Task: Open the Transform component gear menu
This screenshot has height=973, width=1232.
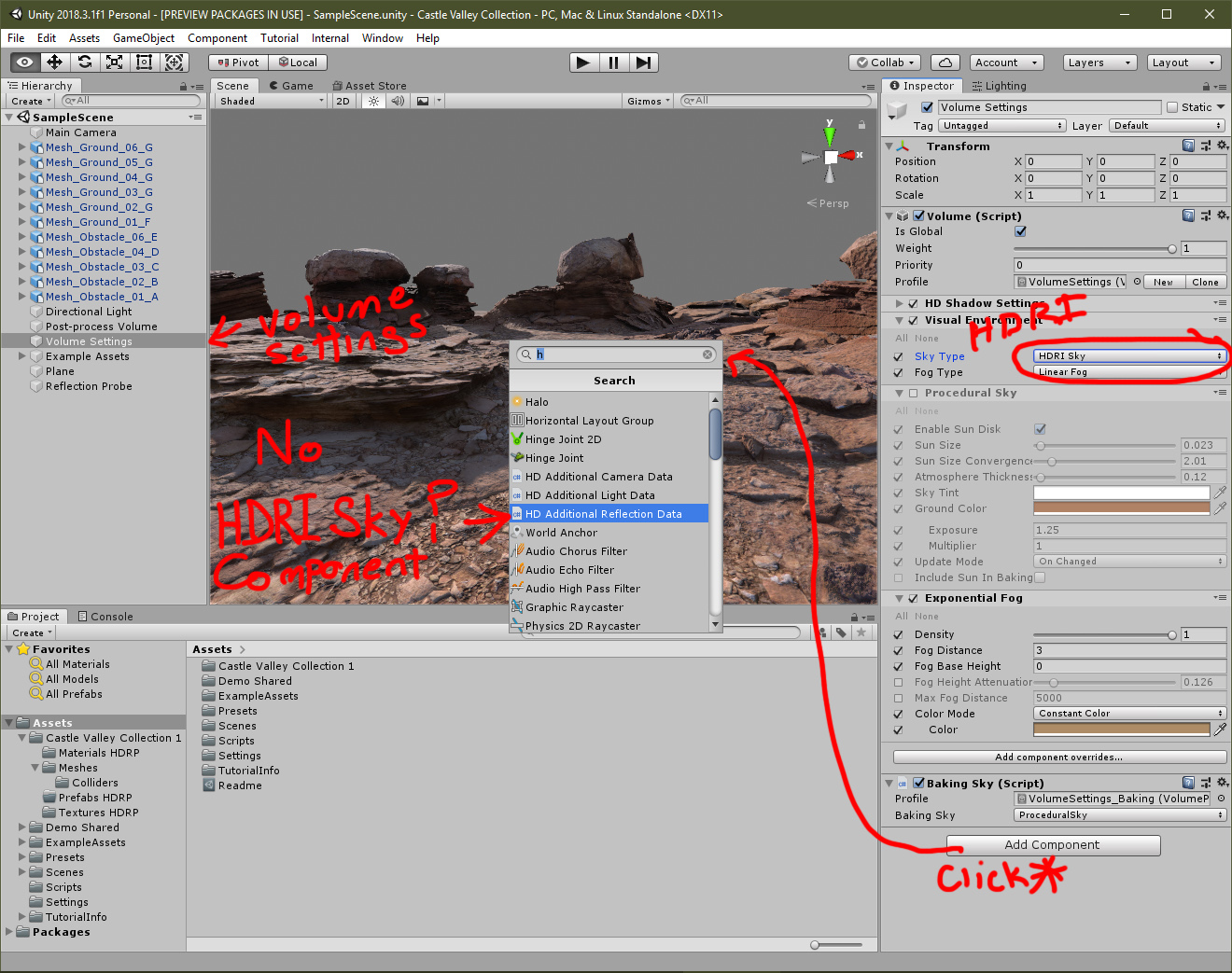Action: (1222, 146)
